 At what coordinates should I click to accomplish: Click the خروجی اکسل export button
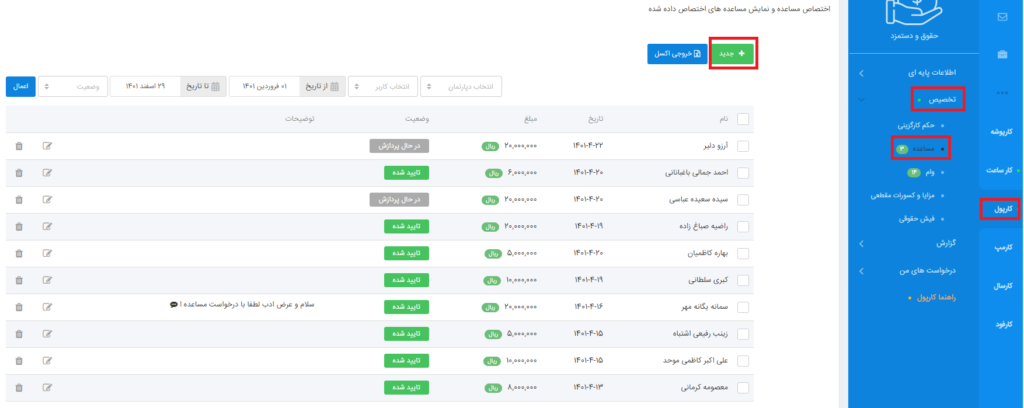[676, 54]
